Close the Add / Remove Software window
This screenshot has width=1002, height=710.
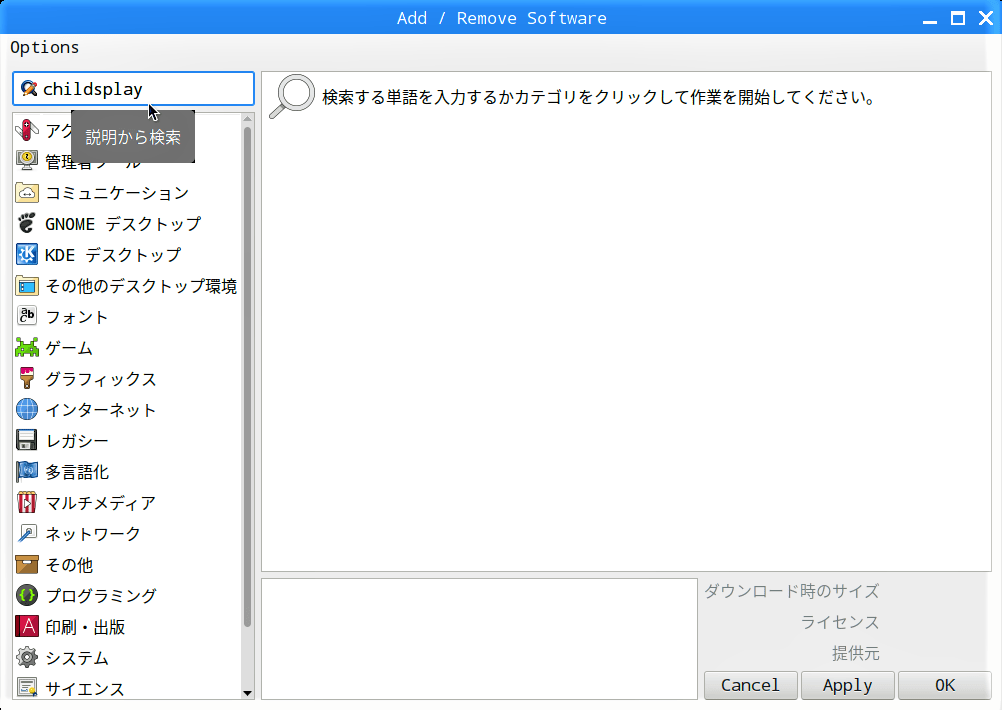tap(986, 19)
